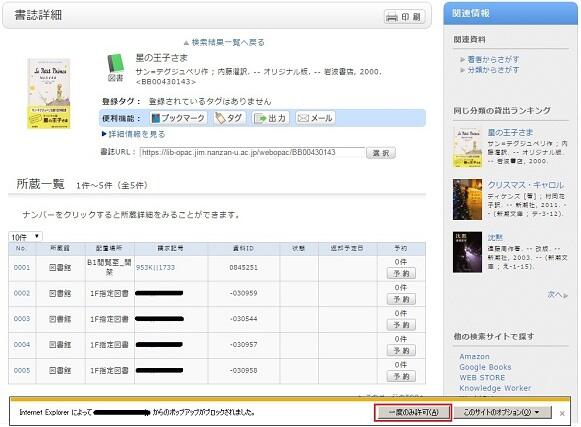Open クリスマス・キャロル in the ranking list
Screen dimensions: 581x427
525,185
